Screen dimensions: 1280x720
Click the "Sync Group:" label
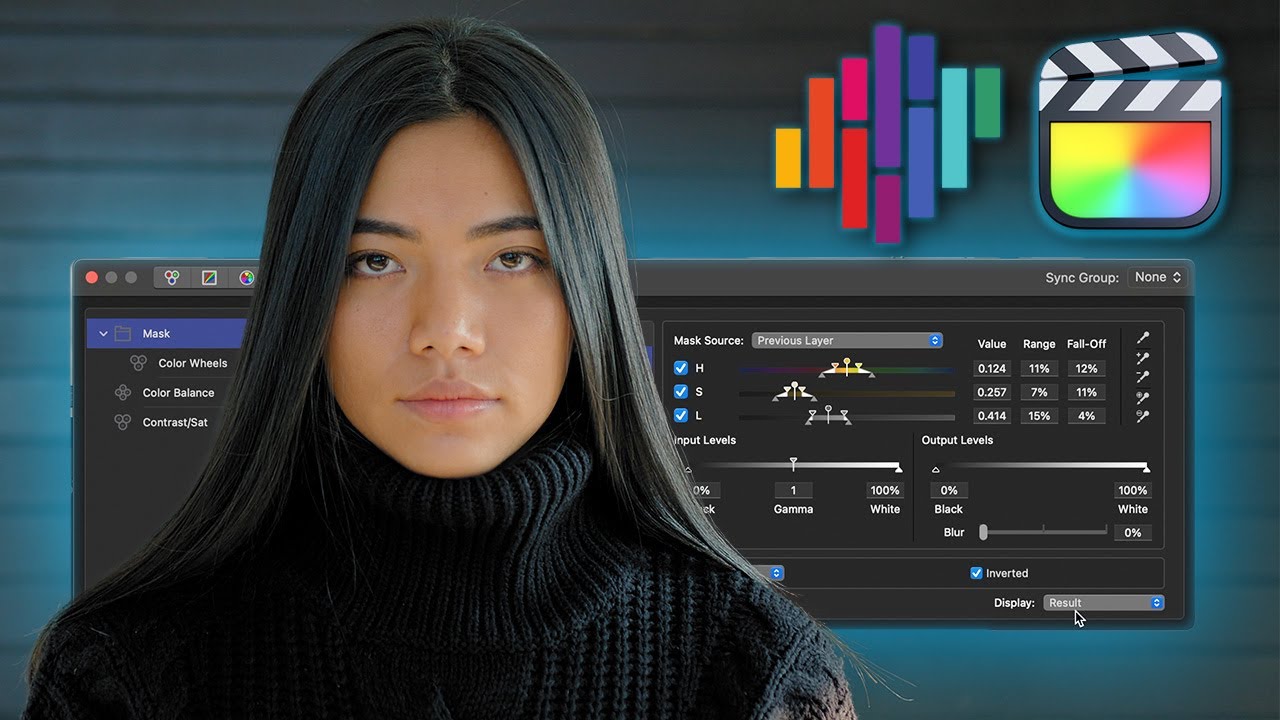pos(1082,277)
